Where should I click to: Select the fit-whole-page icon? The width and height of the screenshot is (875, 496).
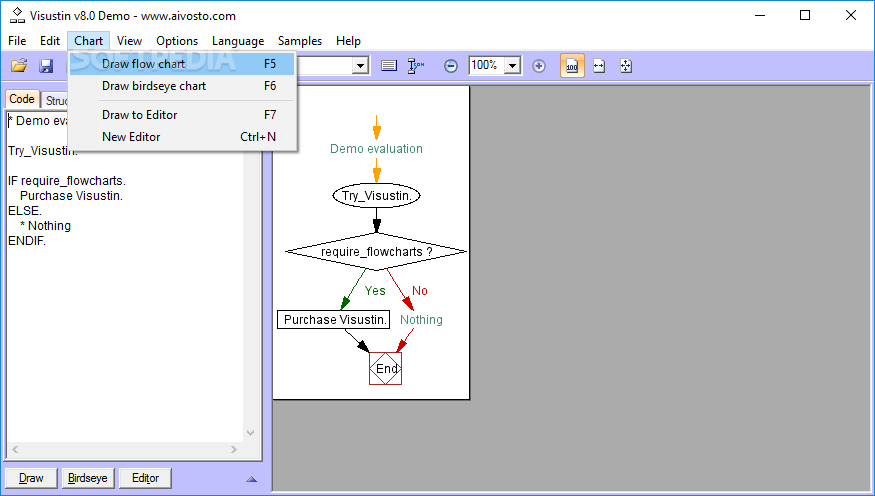click(626, 66)
